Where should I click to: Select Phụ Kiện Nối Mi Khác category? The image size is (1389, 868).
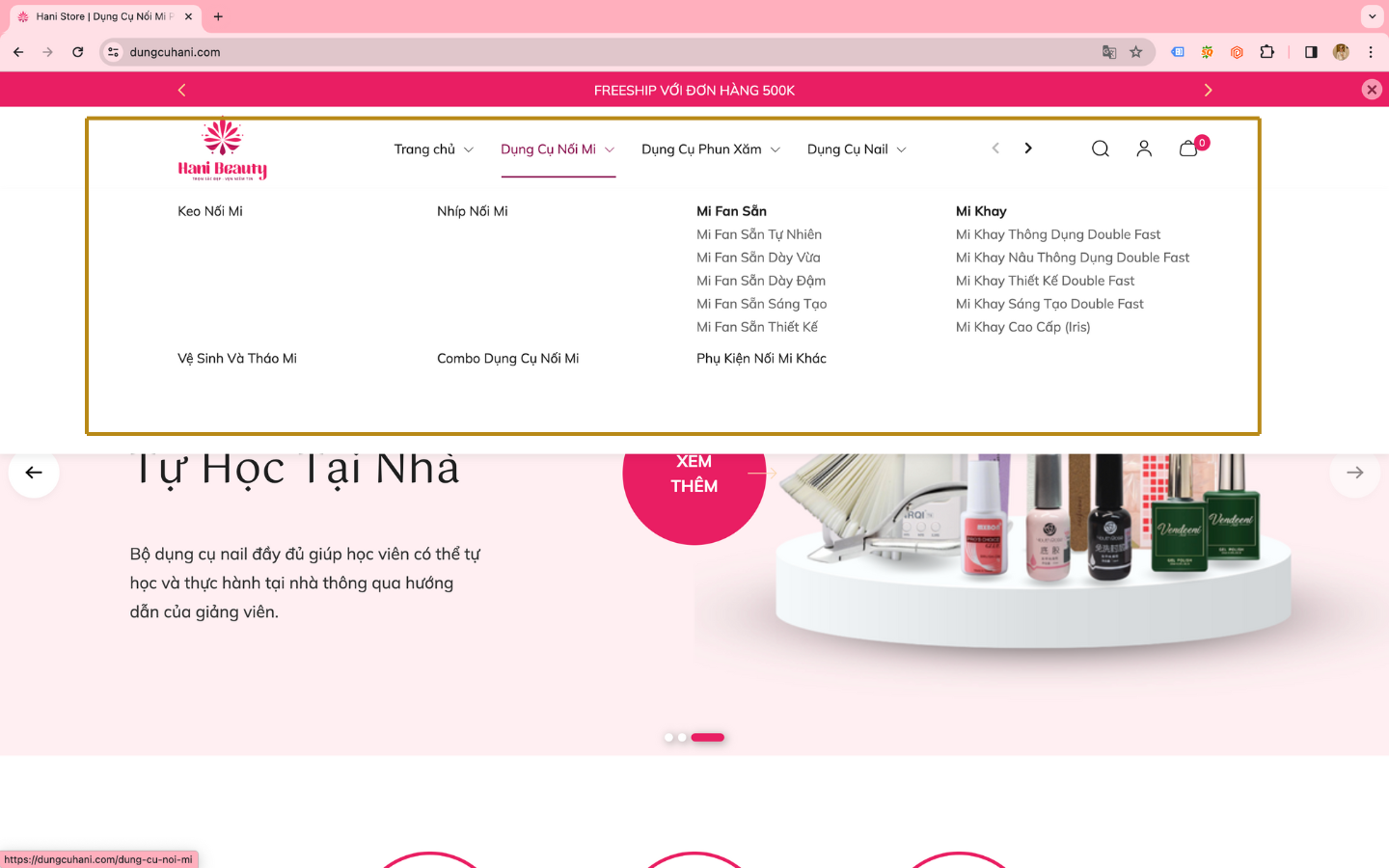[761, 358]
